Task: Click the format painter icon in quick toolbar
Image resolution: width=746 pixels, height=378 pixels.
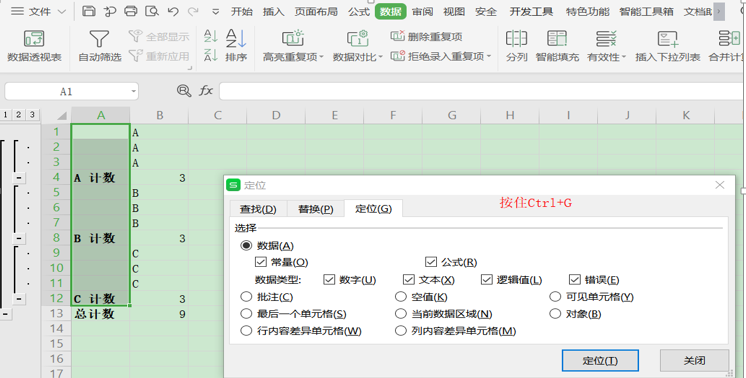Action: (x=110, y=11)
